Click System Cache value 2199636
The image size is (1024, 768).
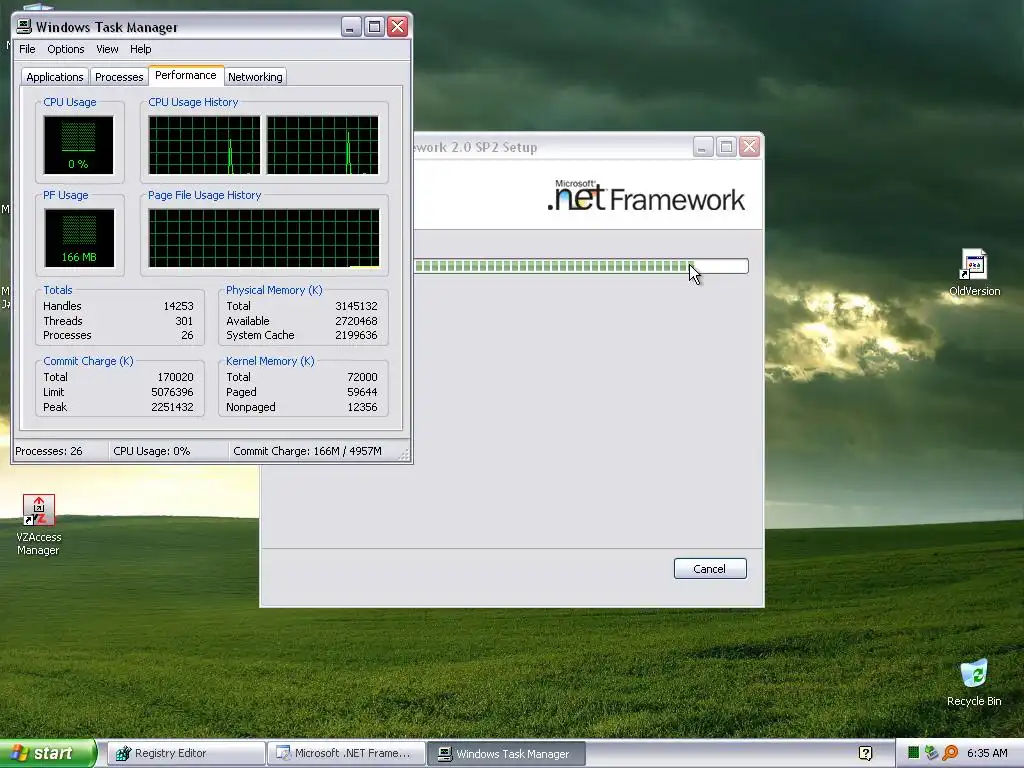356,335
